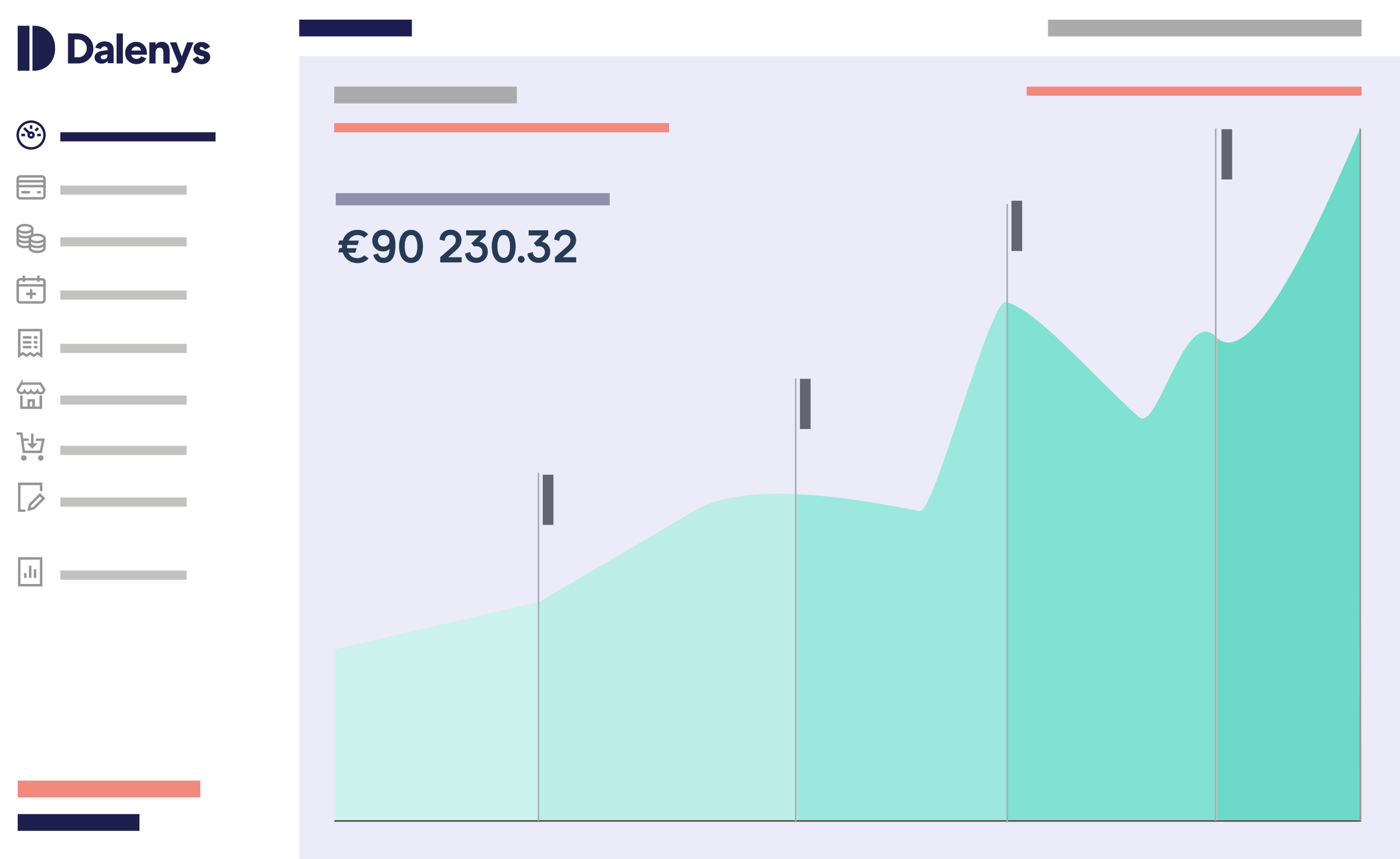Click the dark navy bar at sidebar bottom

pos(79,822)
